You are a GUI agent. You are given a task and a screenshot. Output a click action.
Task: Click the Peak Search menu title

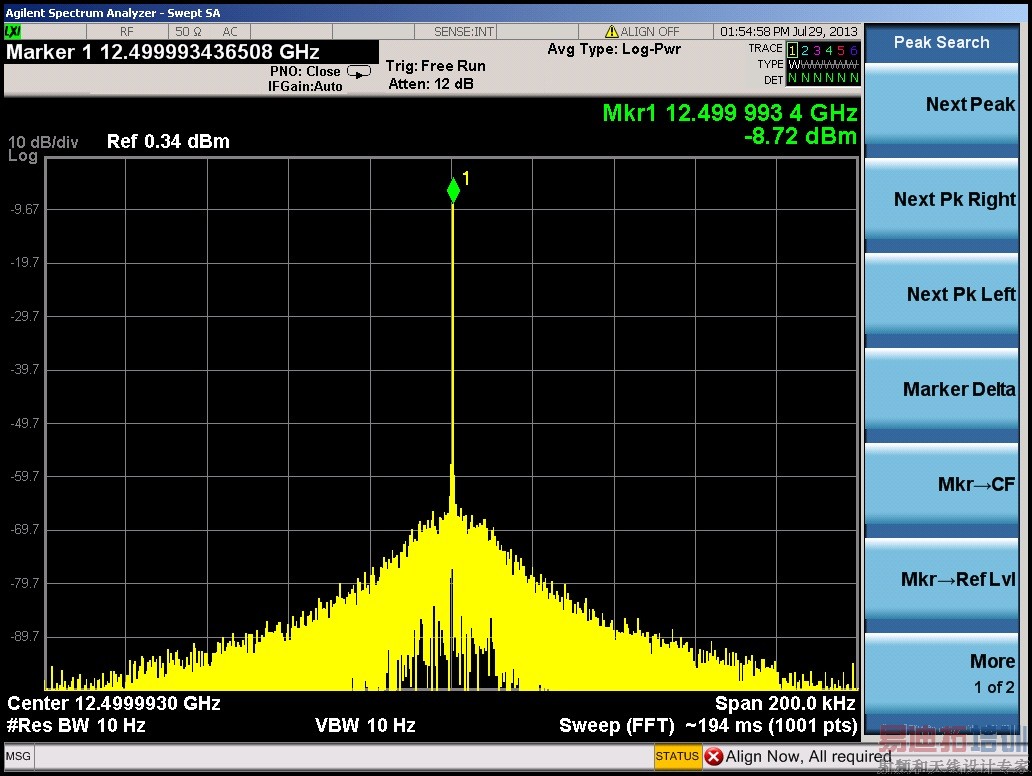[941, 43]
